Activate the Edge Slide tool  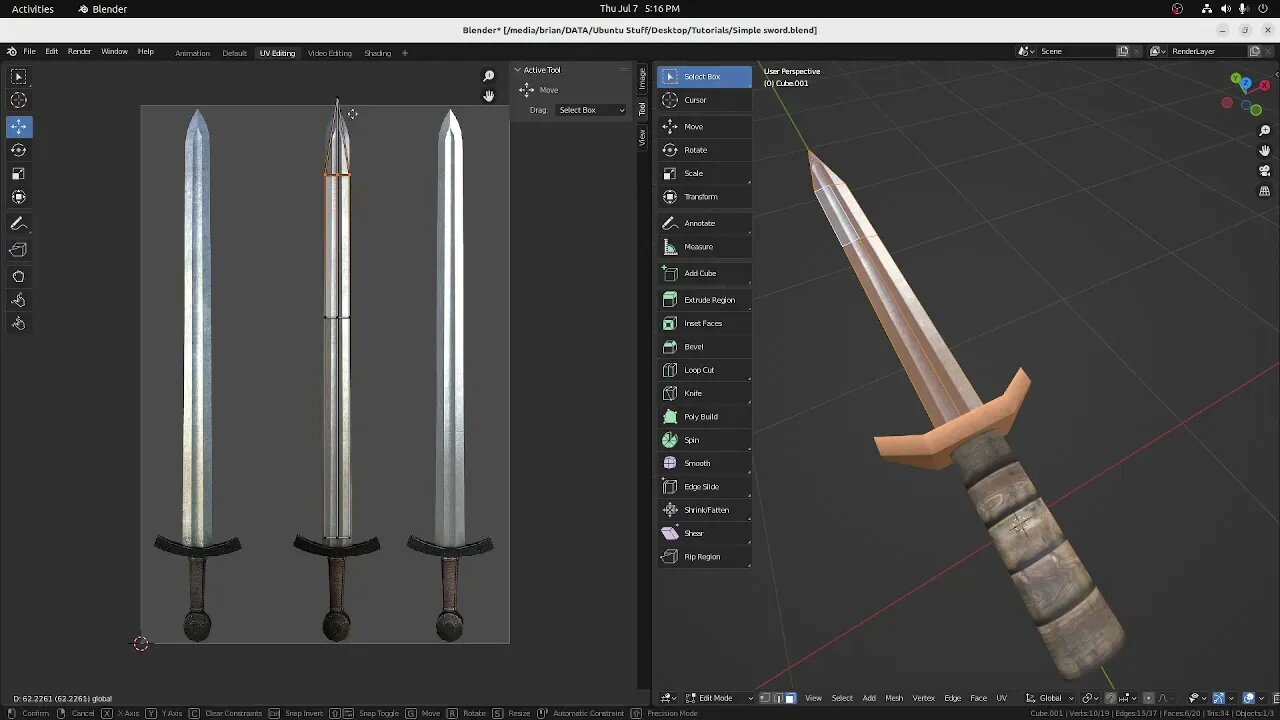pyautogui.click(x=704, y=487)
